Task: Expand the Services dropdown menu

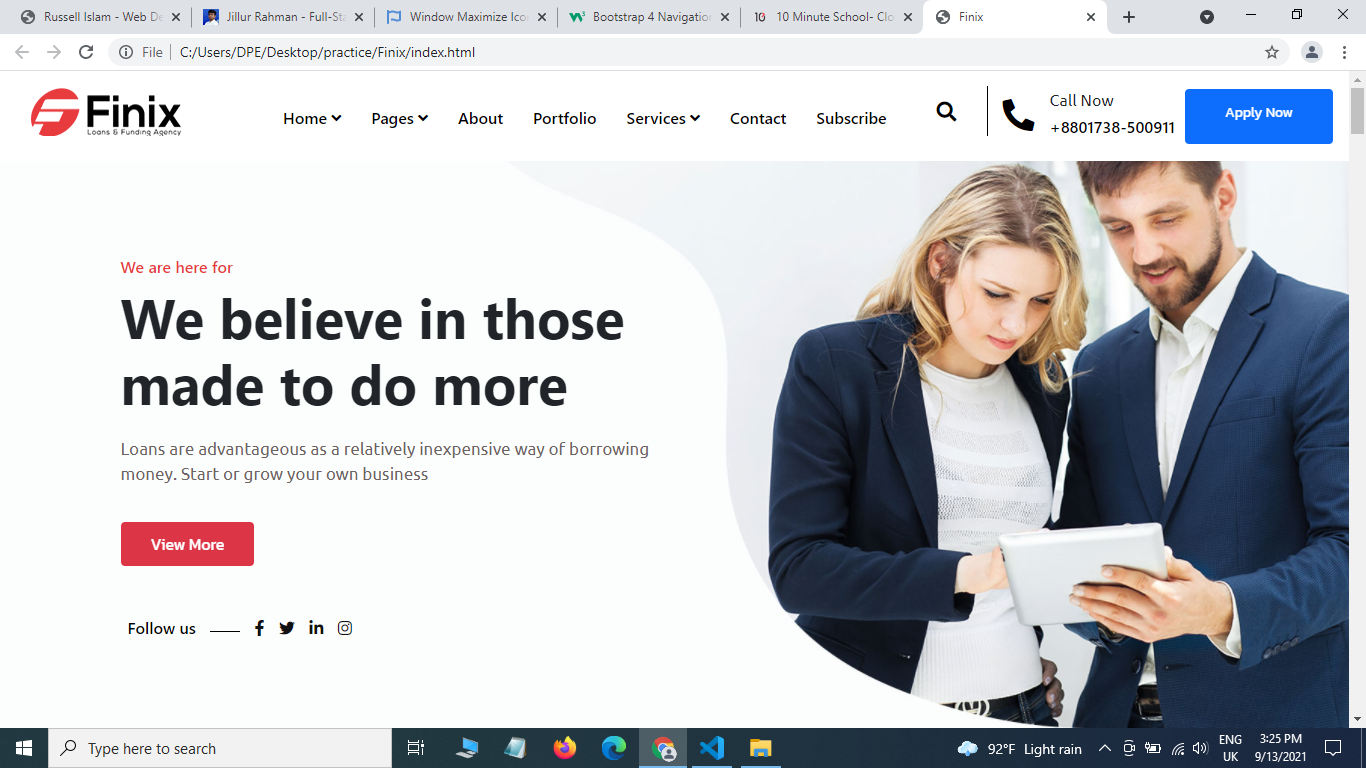Action: pyautogui.click(x=663, y=118)
